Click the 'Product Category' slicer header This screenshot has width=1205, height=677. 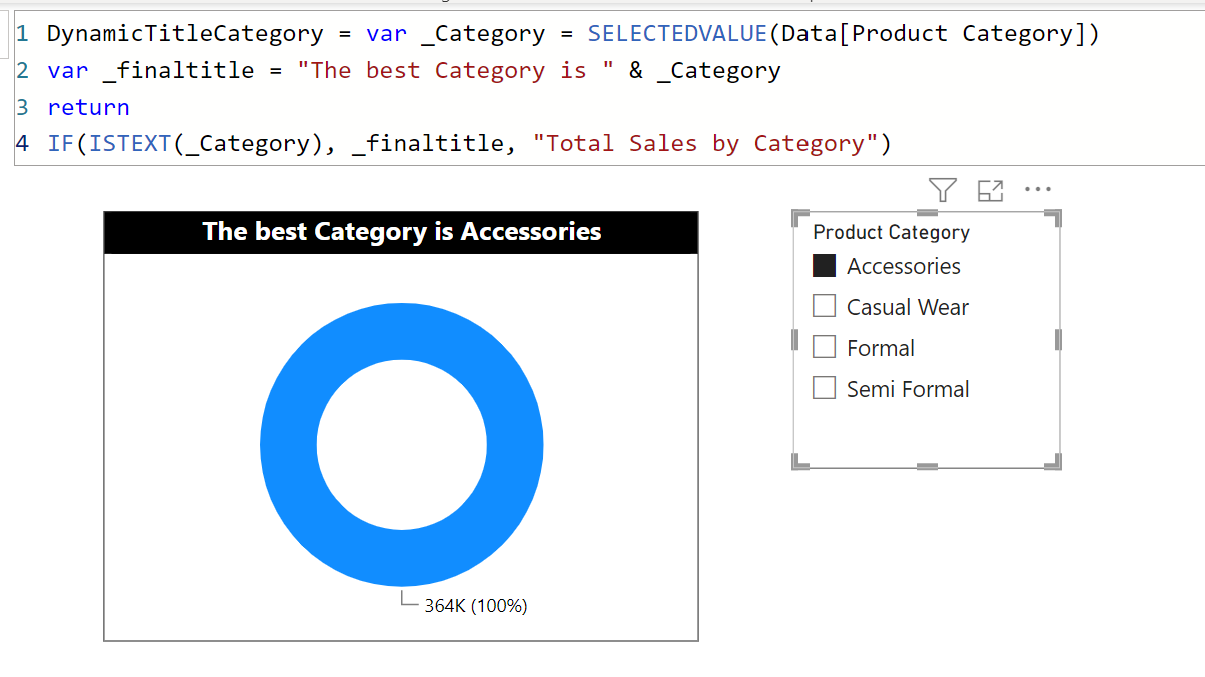coord(891,232)
